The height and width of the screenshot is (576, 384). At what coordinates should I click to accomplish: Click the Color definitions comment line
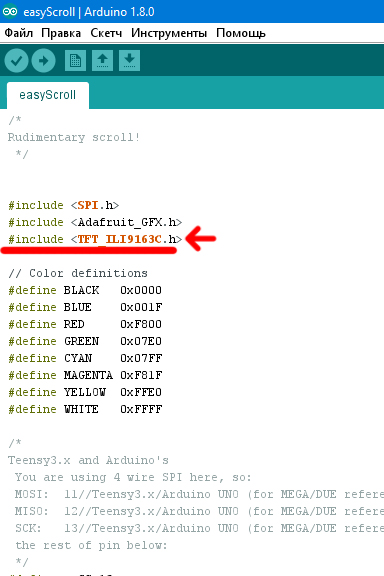[78, 273]
